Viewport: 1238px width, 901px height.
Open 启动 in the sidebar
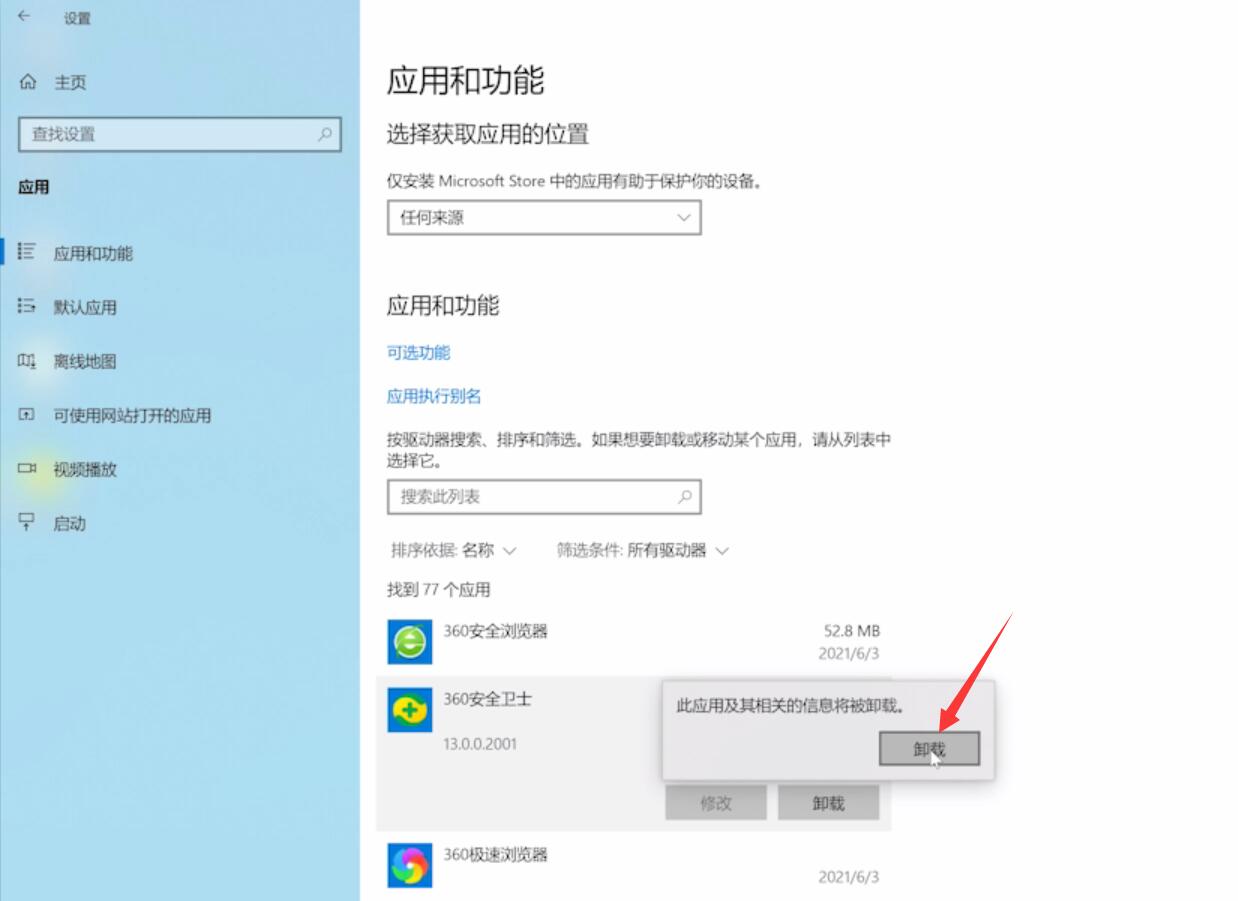pyautogui.click(x=69, y=523)
